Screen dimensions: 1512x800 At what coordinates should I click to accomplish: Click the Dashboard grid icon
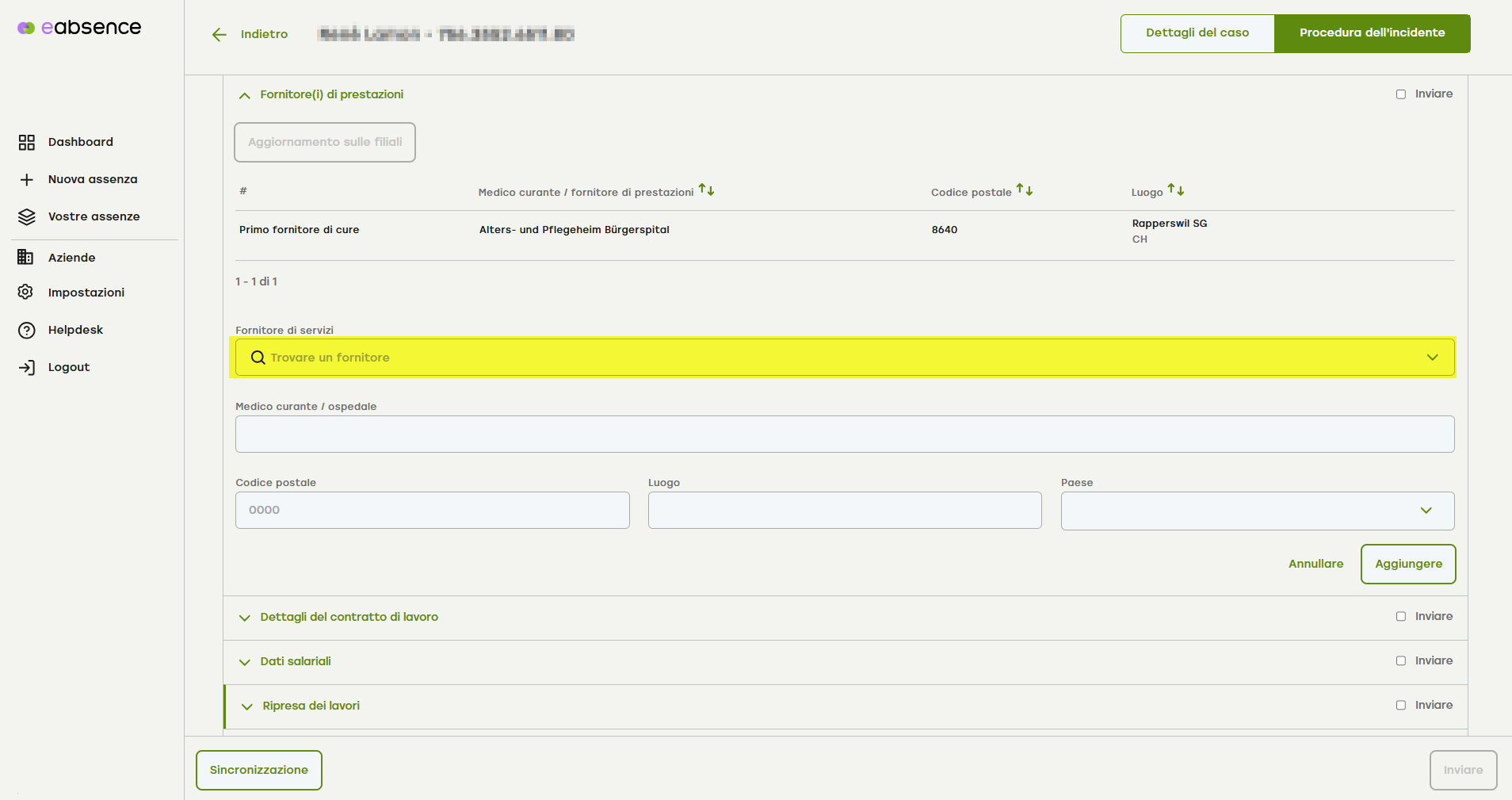(26, 142)
